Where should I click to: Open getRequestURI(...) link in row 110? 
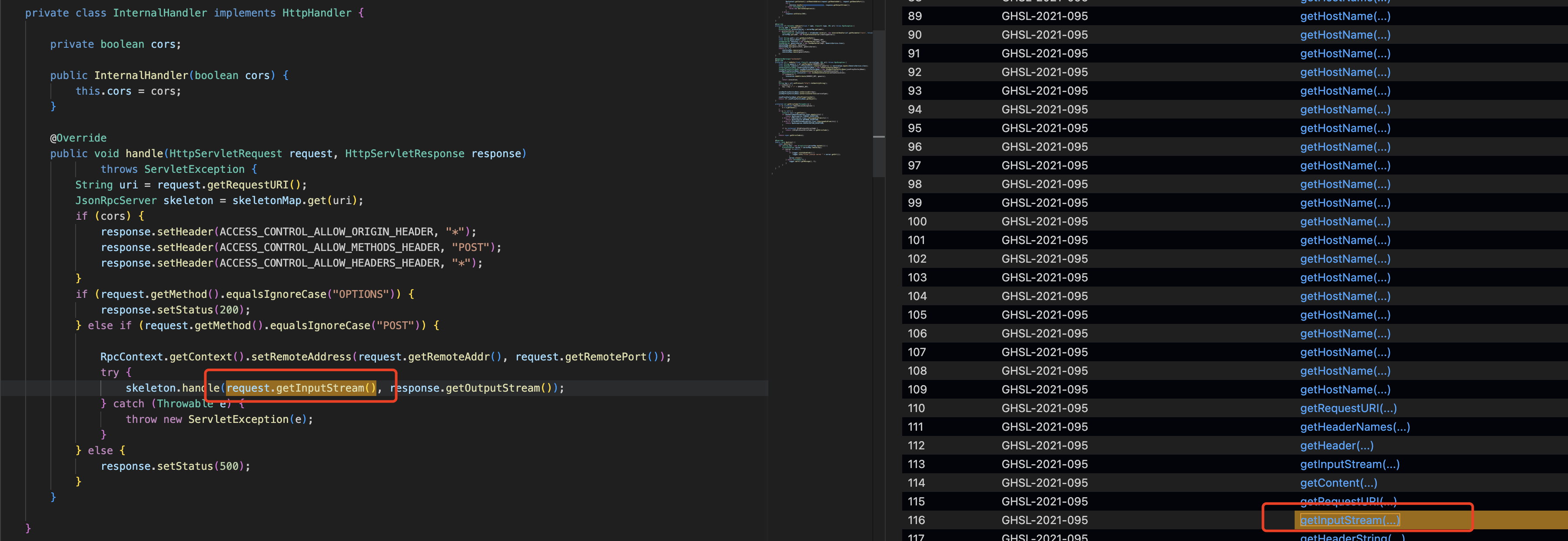click(1348, 409)
